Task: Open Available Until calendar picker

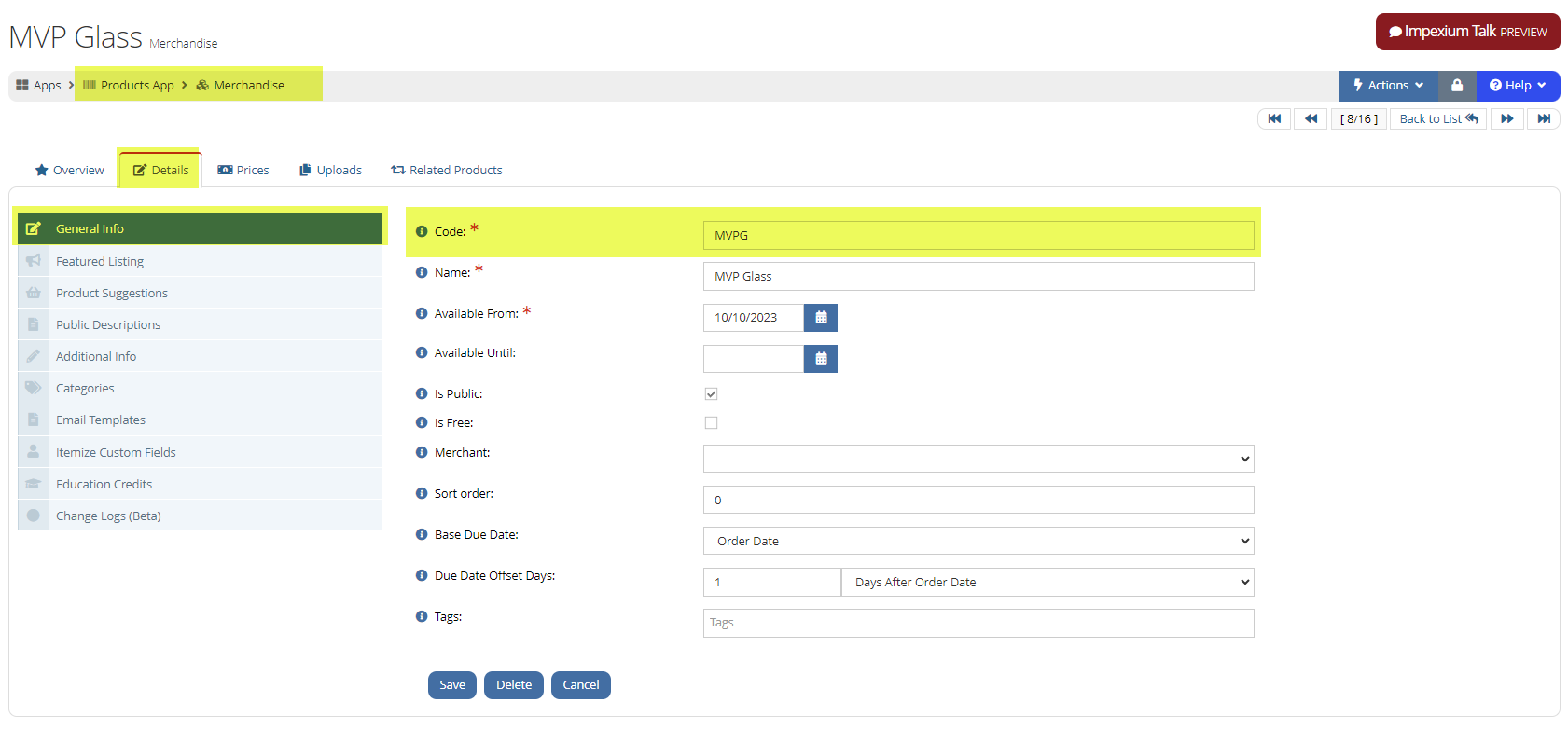Action: 821,359
